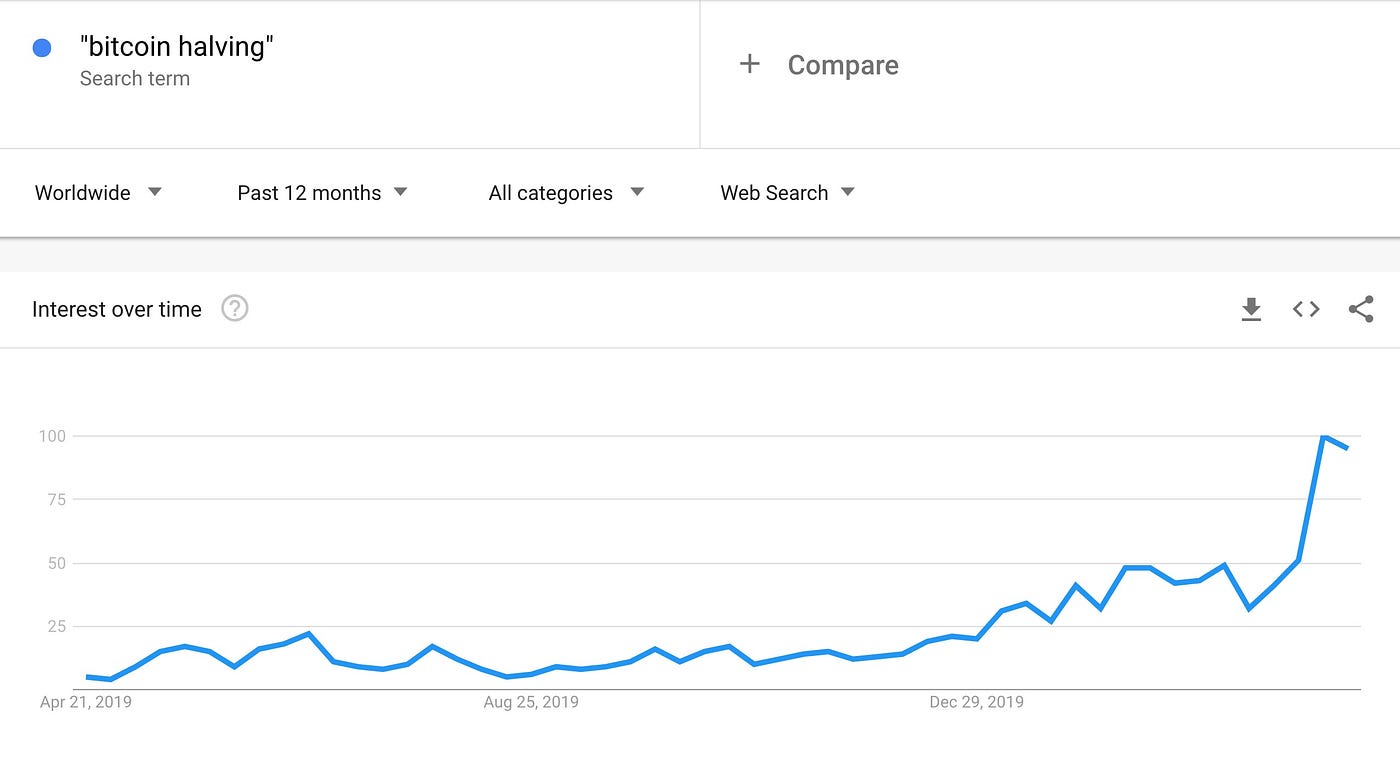Click the Search term subtitle text
Screen dimensions: 1400x777
tap(135, 79)
